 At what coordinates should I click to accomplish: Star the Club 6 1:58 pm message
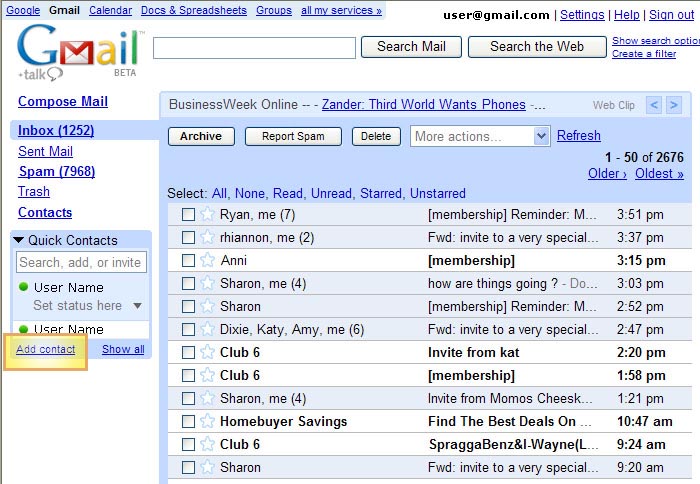pos(207,375)
